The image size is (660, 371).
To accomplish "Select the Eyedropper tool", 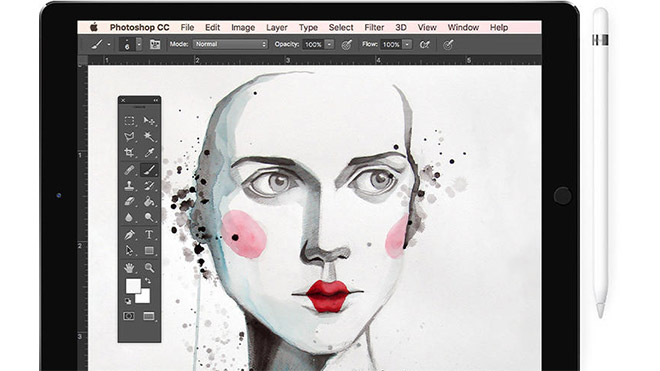I will (149, 152).
